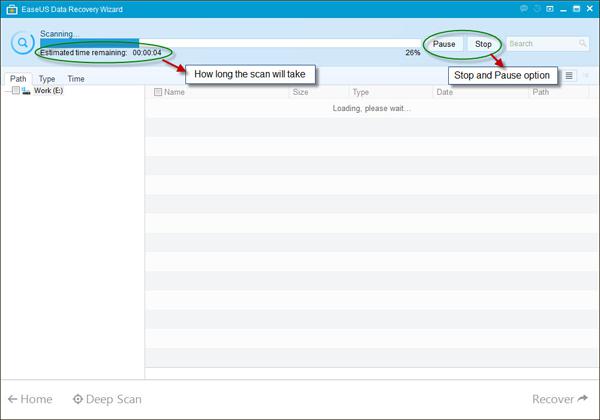Click the scanning magnifier icon

tap(21, 43)
